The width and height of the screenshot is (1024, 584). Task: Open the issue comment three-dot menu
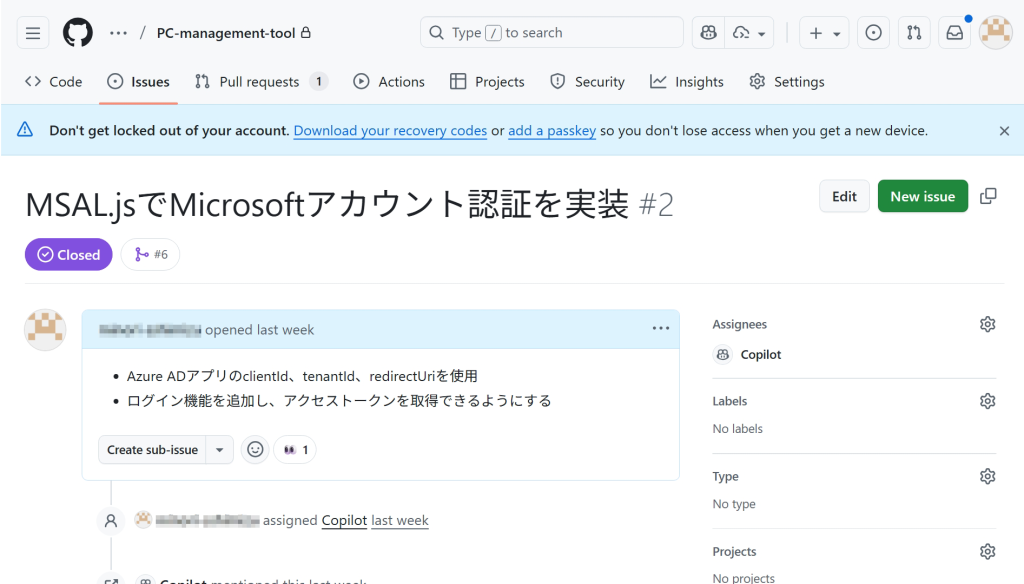660,328
